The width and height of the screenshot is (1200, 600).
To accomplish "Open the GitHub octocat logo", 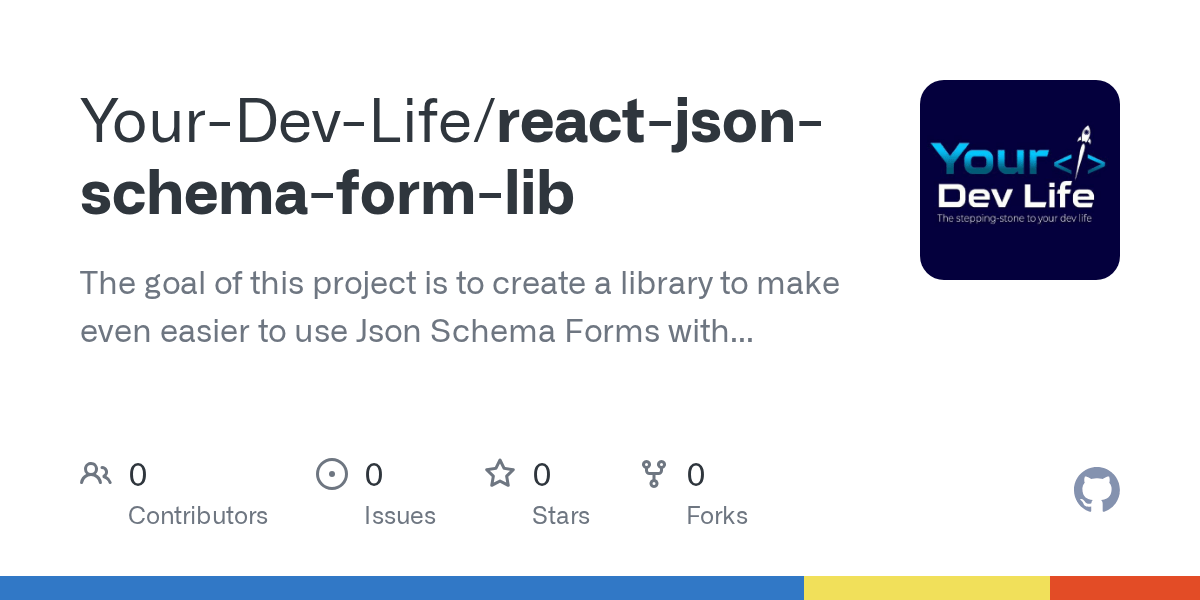I will coord(1097,490).
